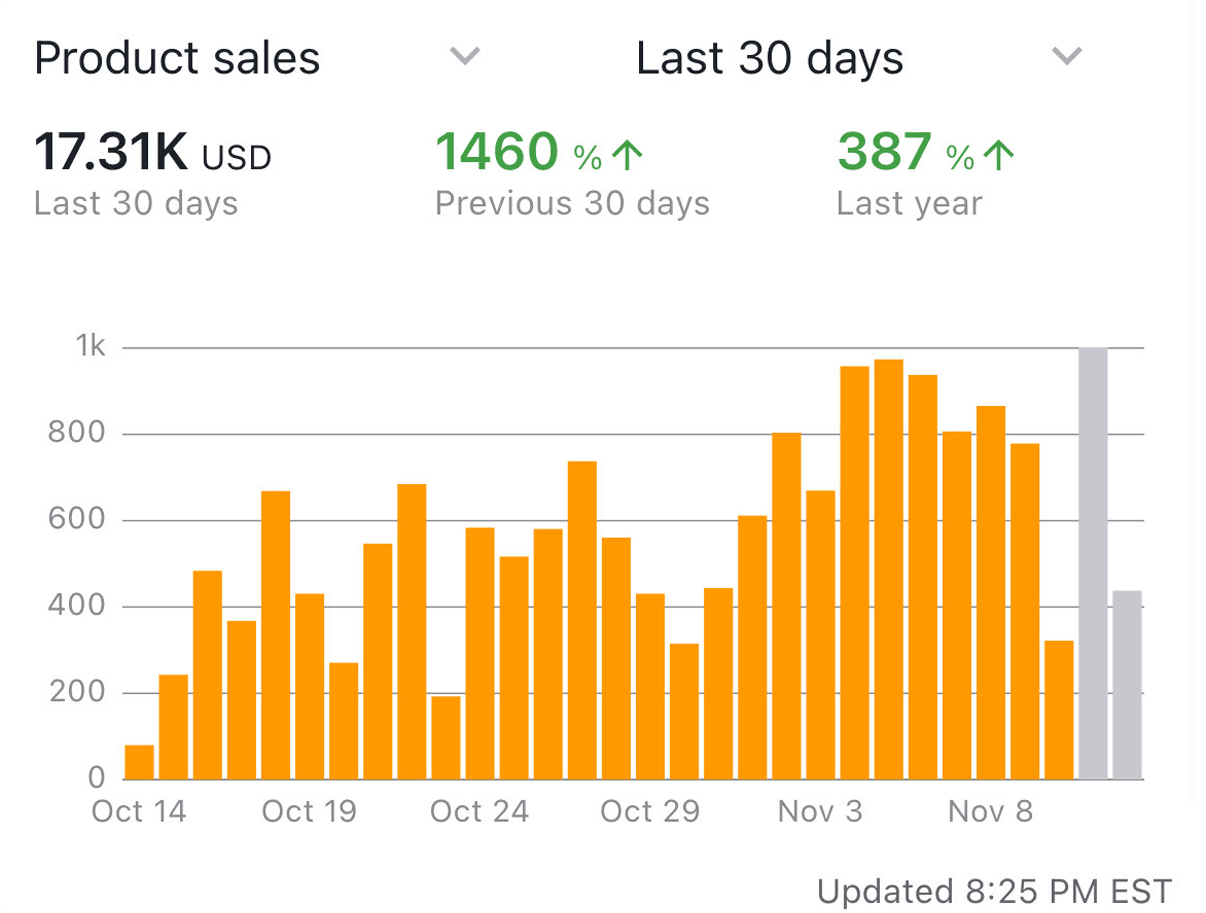Viewport: 1206px width, 913px height.
Task: Select the short gray bar at chart end
Action: (1127, 685)
